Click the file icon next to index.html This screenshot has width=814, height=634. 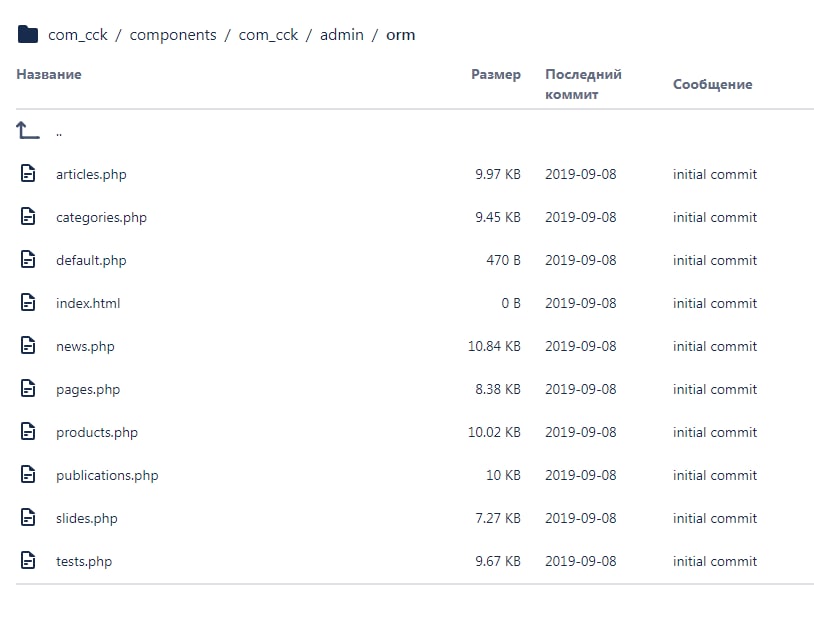(28, 303)
